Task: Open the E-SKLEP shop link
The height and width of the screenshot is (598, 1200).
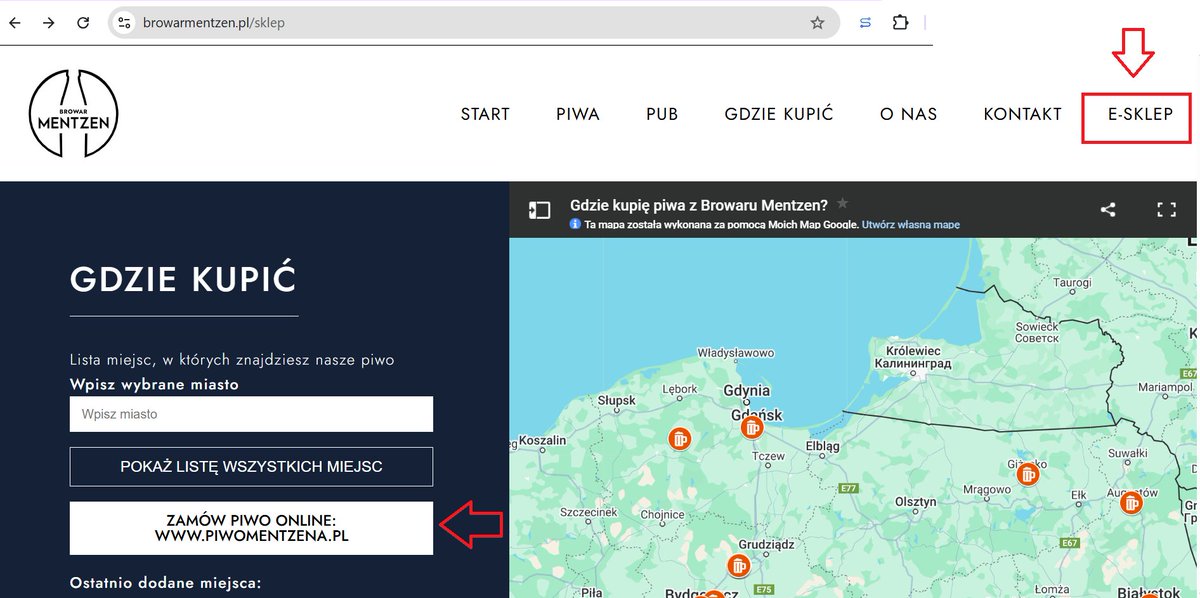Action: click(x=1140, y=114)
